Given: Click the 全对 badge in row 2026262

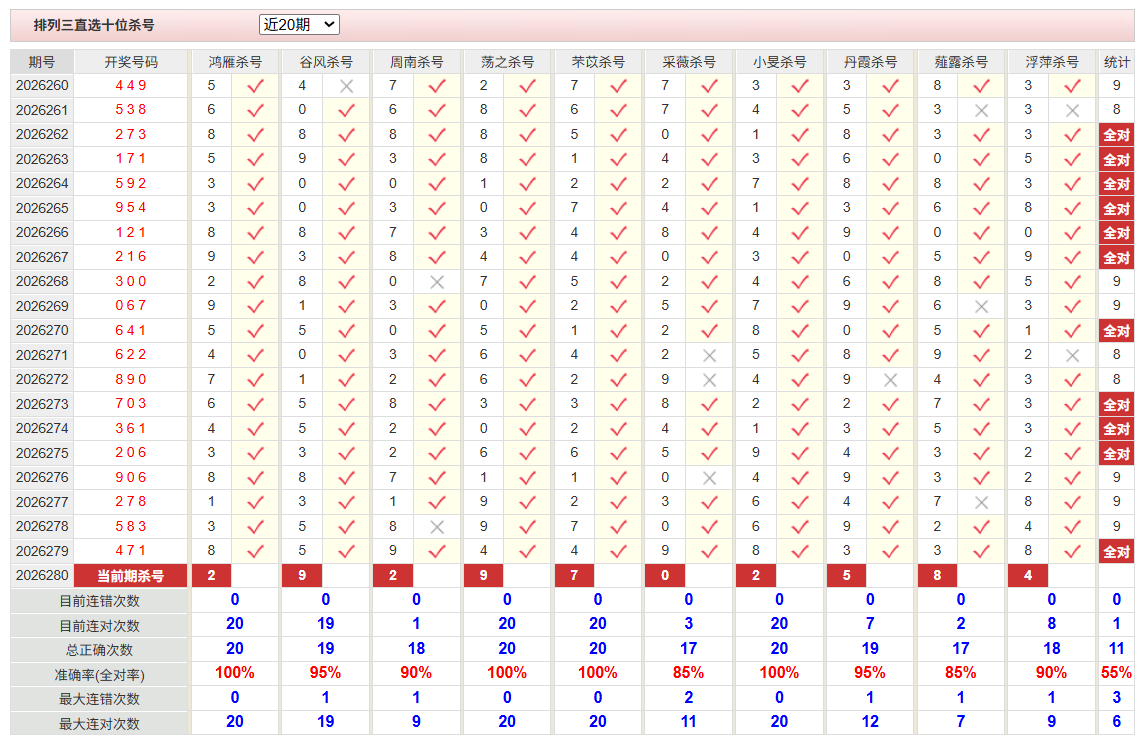Looking at the screenshot, I should pos(1116,135).
